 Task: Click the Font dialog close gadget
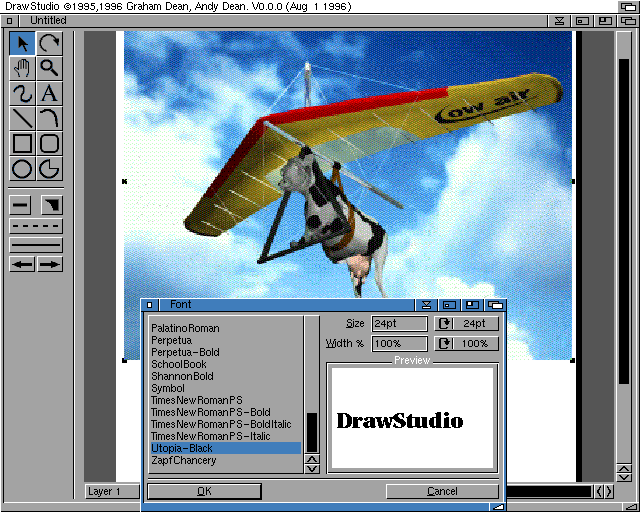tap(149, 305)
